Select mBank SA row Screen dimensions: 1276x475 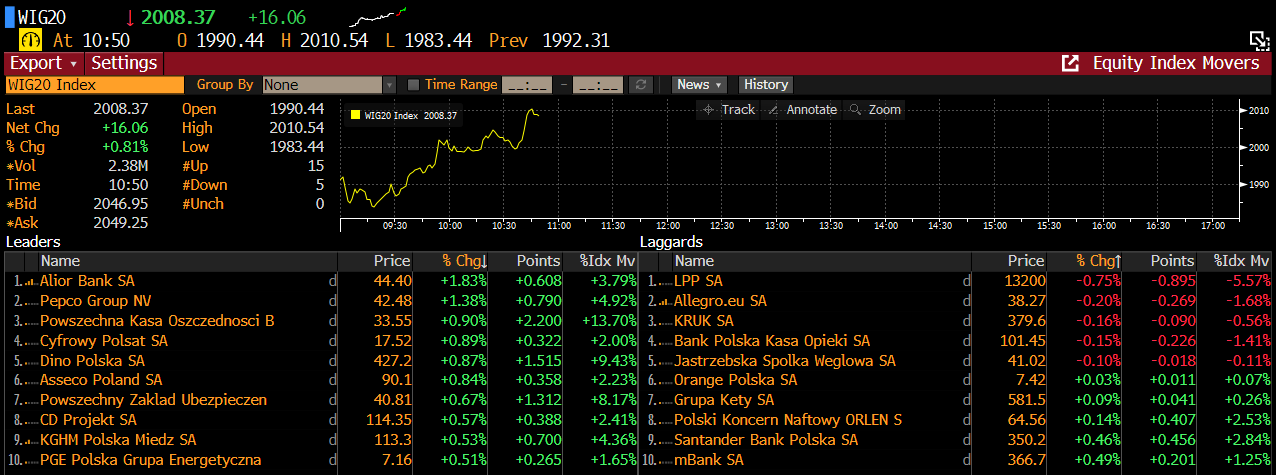[x=956, y=460]
